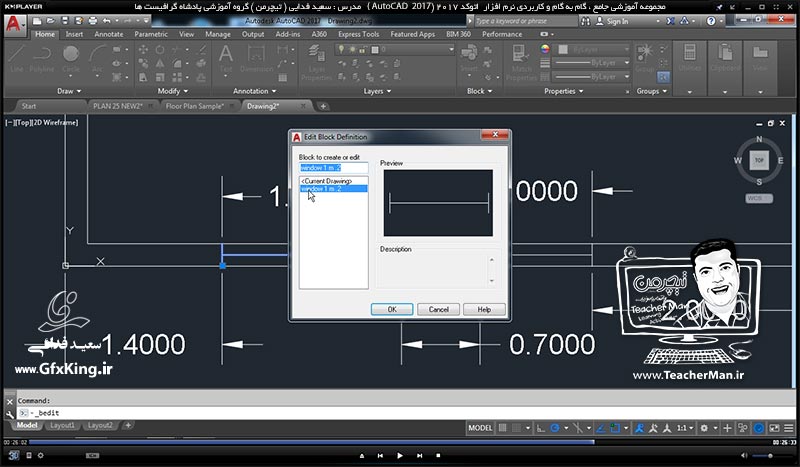Image resolution: width=800 pixels, height=467 pixels.
Task: Select the Line tool in Draw panel
Action: coord(16,58)
